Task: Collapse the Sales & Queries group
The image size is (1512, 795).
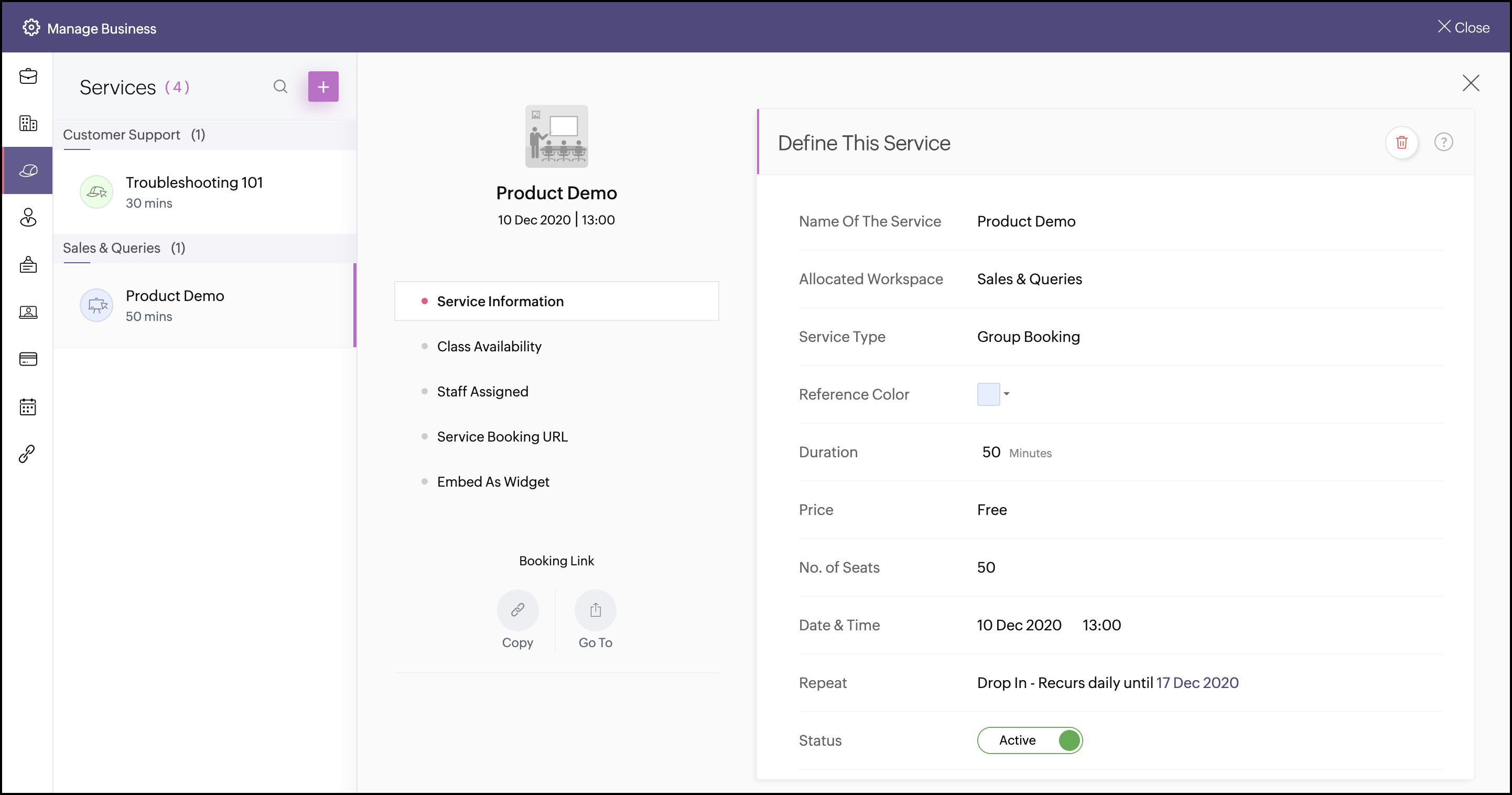Action: [x=124, y=248]
